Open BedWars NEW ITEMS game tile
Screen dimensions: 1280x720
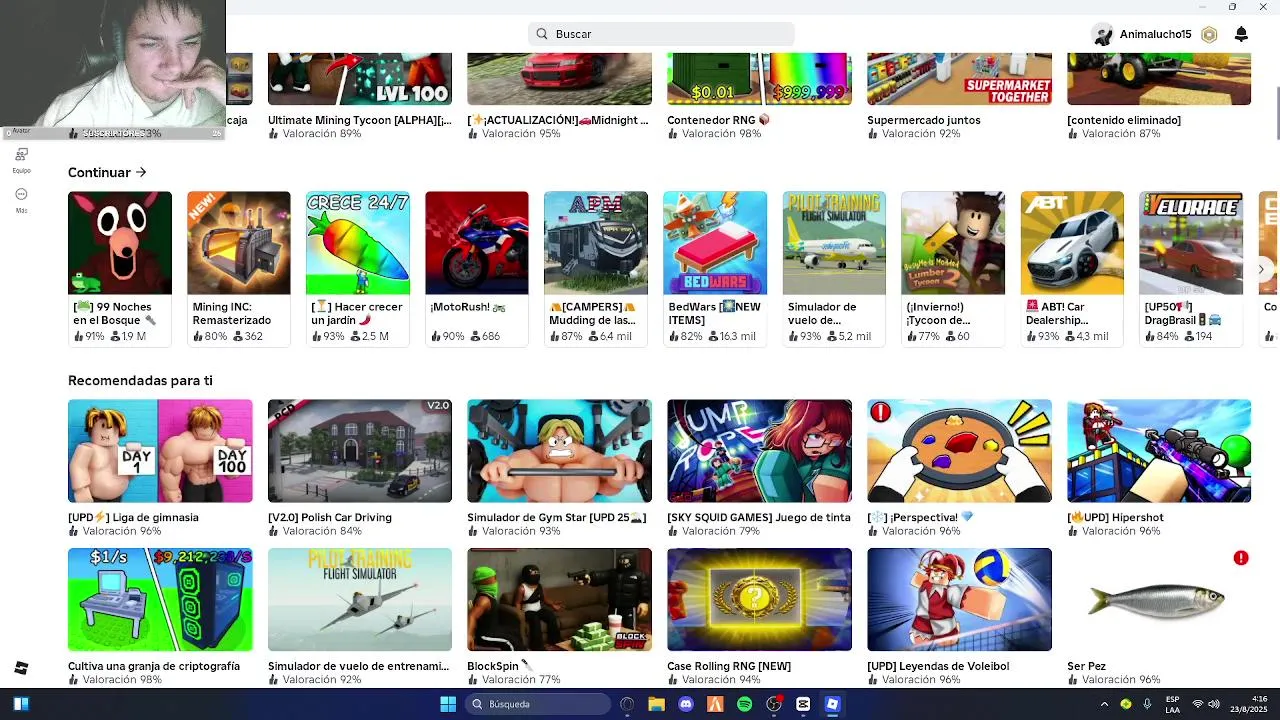(x=715, y=269)
